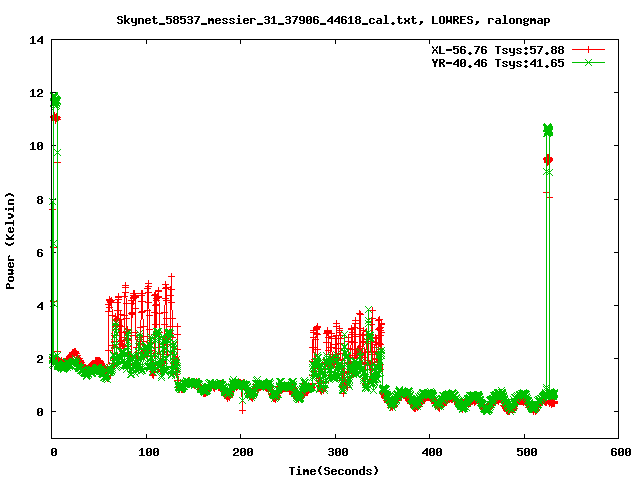Screen dimensions: 640x480
Task: Click the x-axis tick label 300
Action: click(x=338, y=452)
